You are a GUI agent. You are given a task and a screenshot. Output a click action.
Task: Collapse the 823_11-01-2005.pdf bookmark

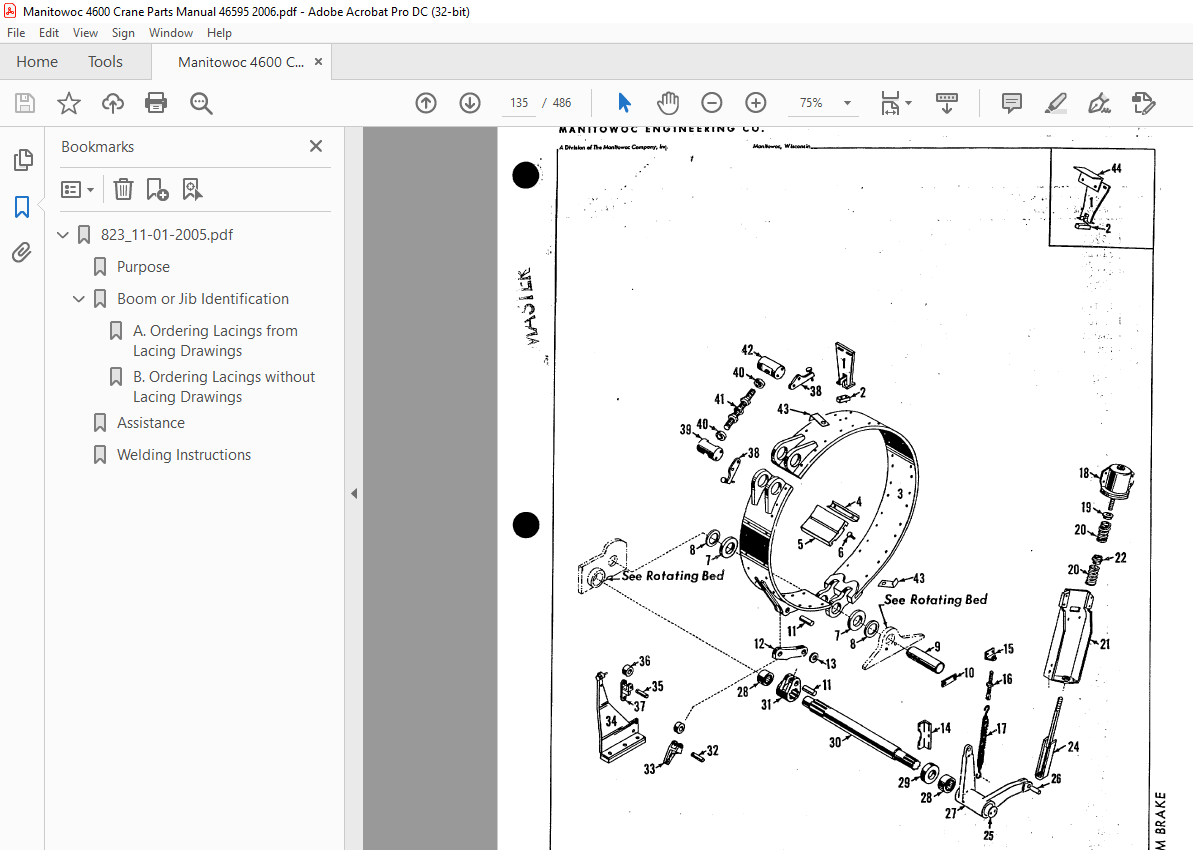coord(63,234)
